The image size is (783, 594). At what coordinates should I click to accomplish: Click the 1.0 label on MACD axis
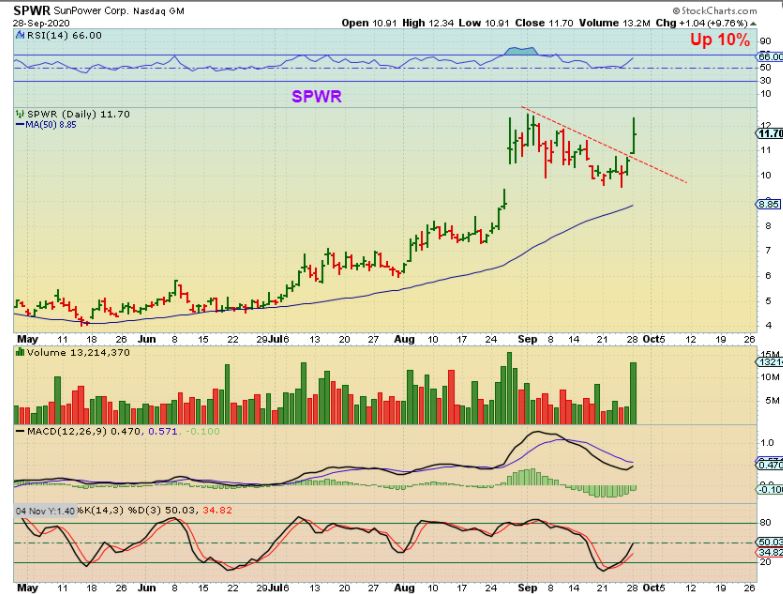pyautogui.click(x=767, y=443)
